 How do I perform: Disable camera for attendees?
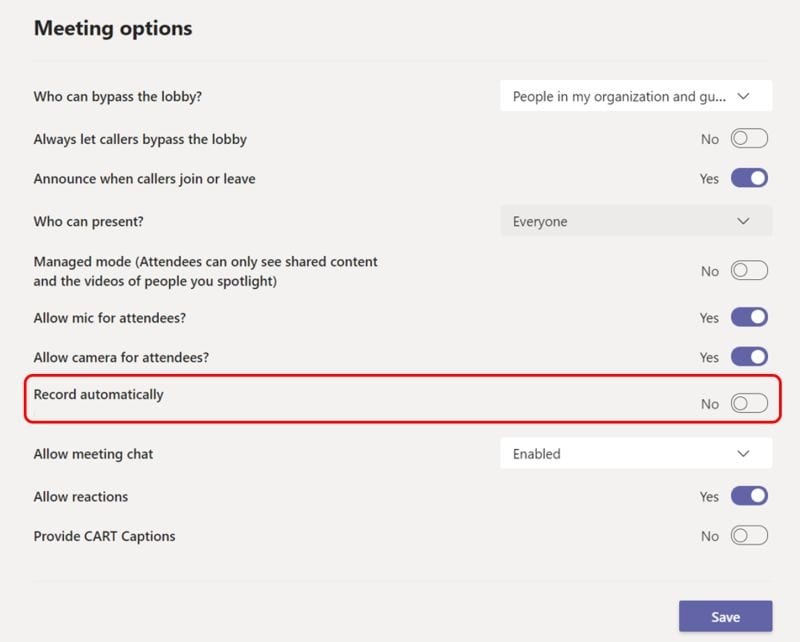click(x=748, y=357)
